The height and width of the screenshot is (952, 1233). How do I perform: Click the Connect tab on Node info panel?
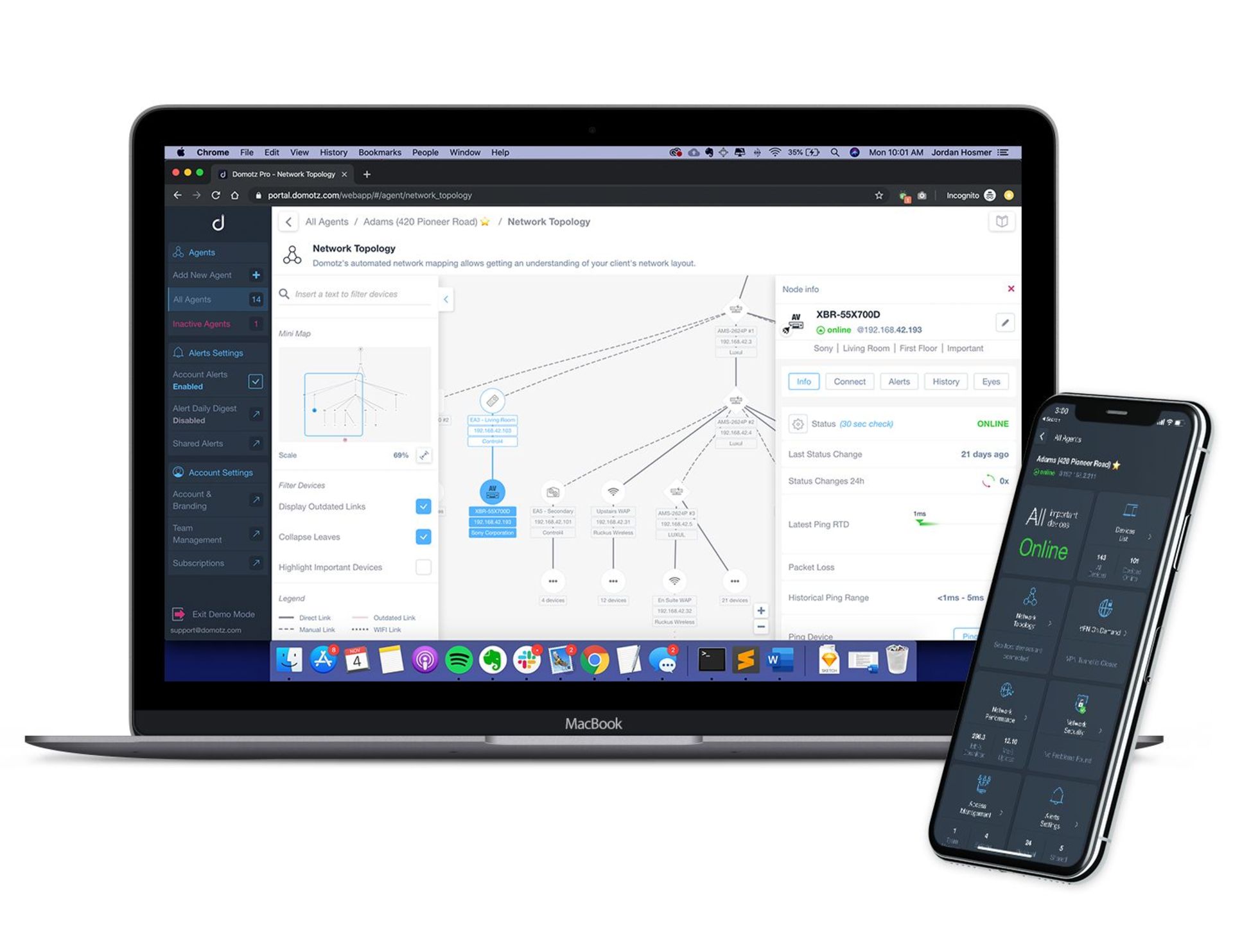(x=850, y=381)
